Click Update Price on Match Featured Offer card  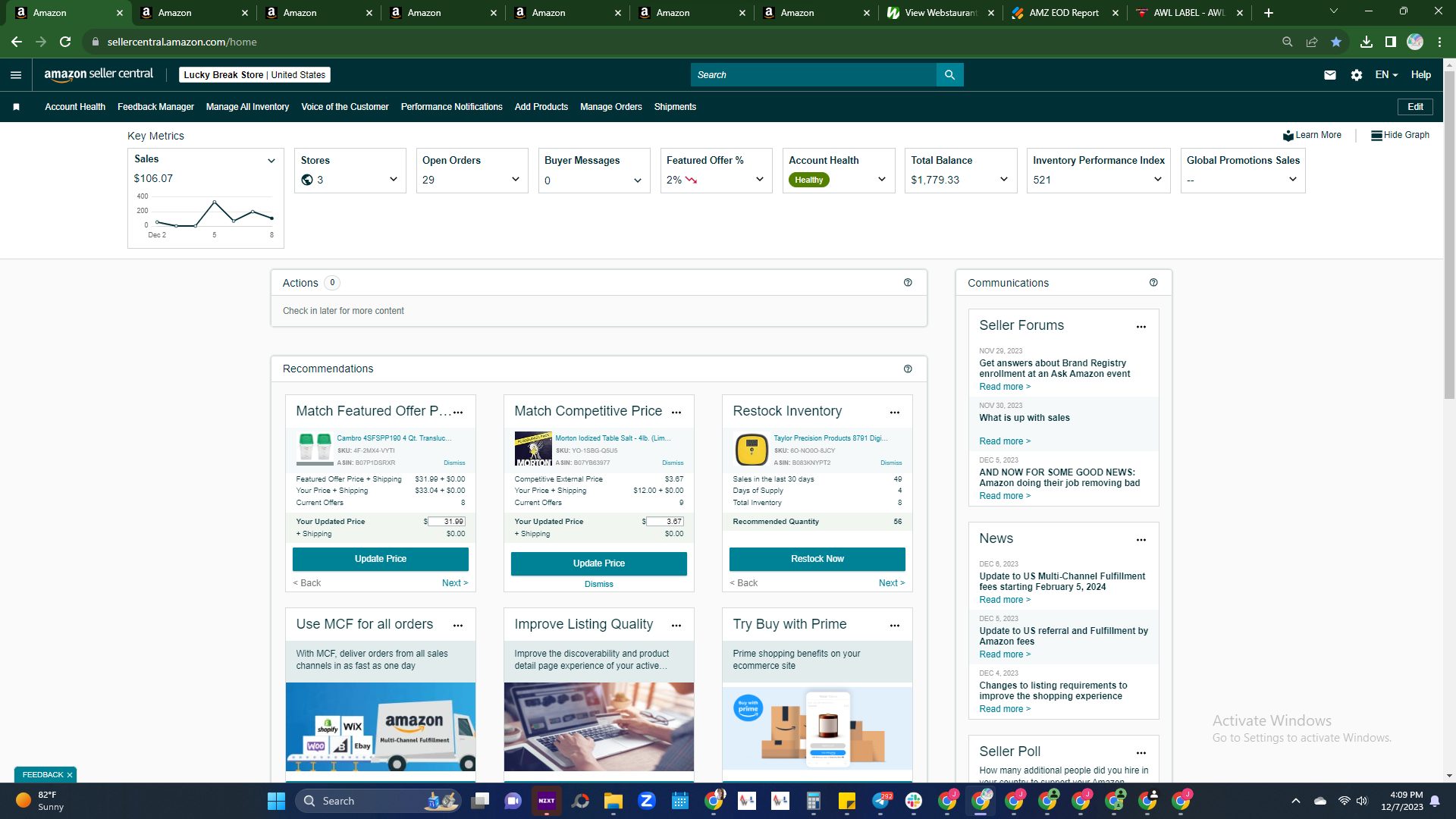coord(381,560)
